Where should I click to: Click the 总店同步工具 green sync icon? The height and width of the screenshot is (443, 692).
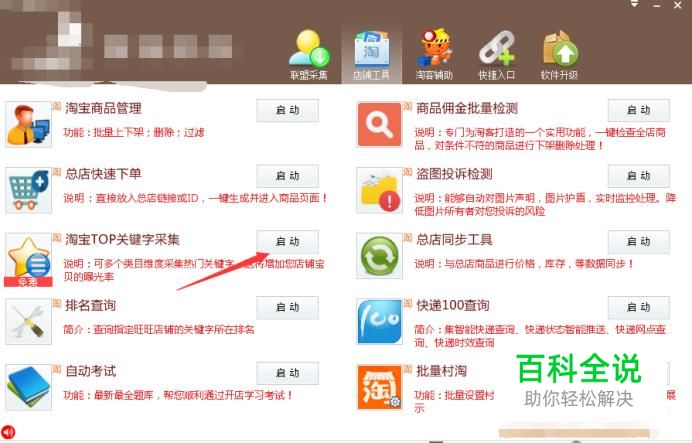coord(380,256)
